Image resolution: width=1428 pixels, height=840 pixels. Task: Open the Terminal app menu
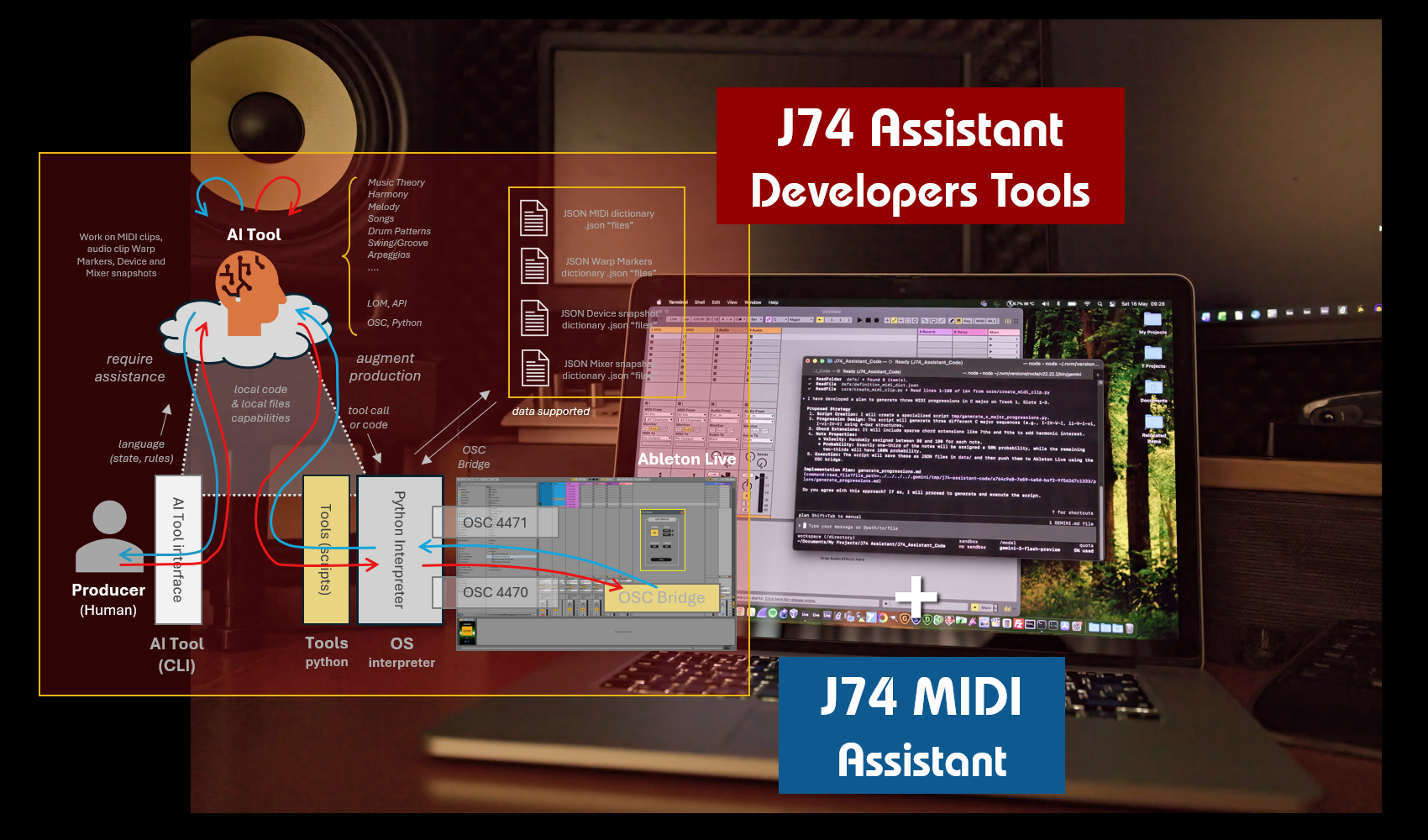678,302
